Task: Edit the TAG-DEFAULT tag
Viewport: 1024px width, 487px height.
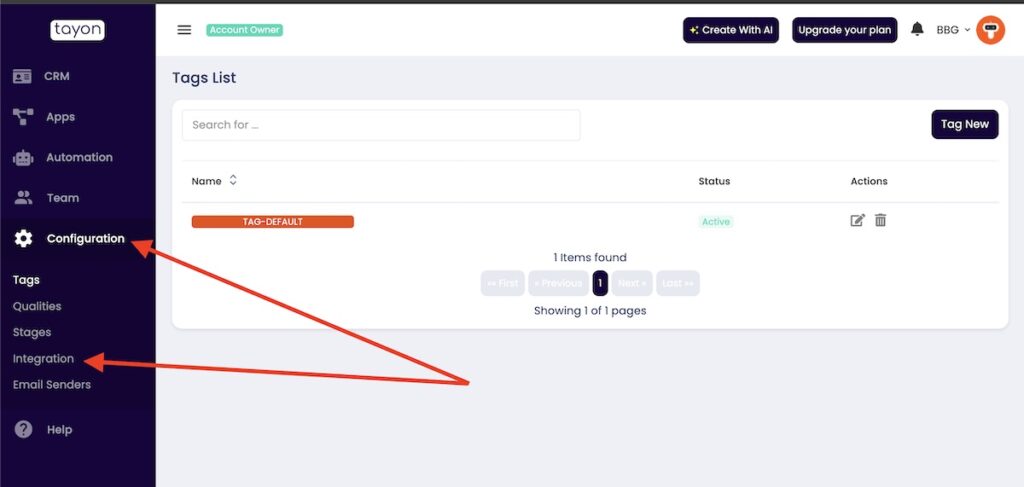Action: pyautogui.click(x=857, y=221)
